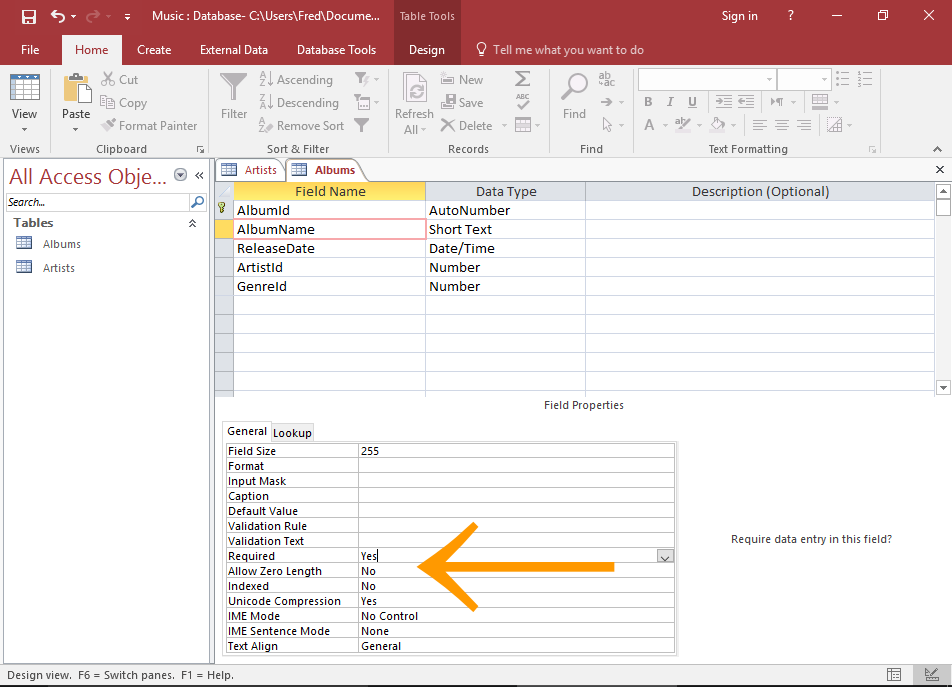Viewport: 952px width, 687px height.
Task: Toggle Italic text formatting
Action: 668,102
